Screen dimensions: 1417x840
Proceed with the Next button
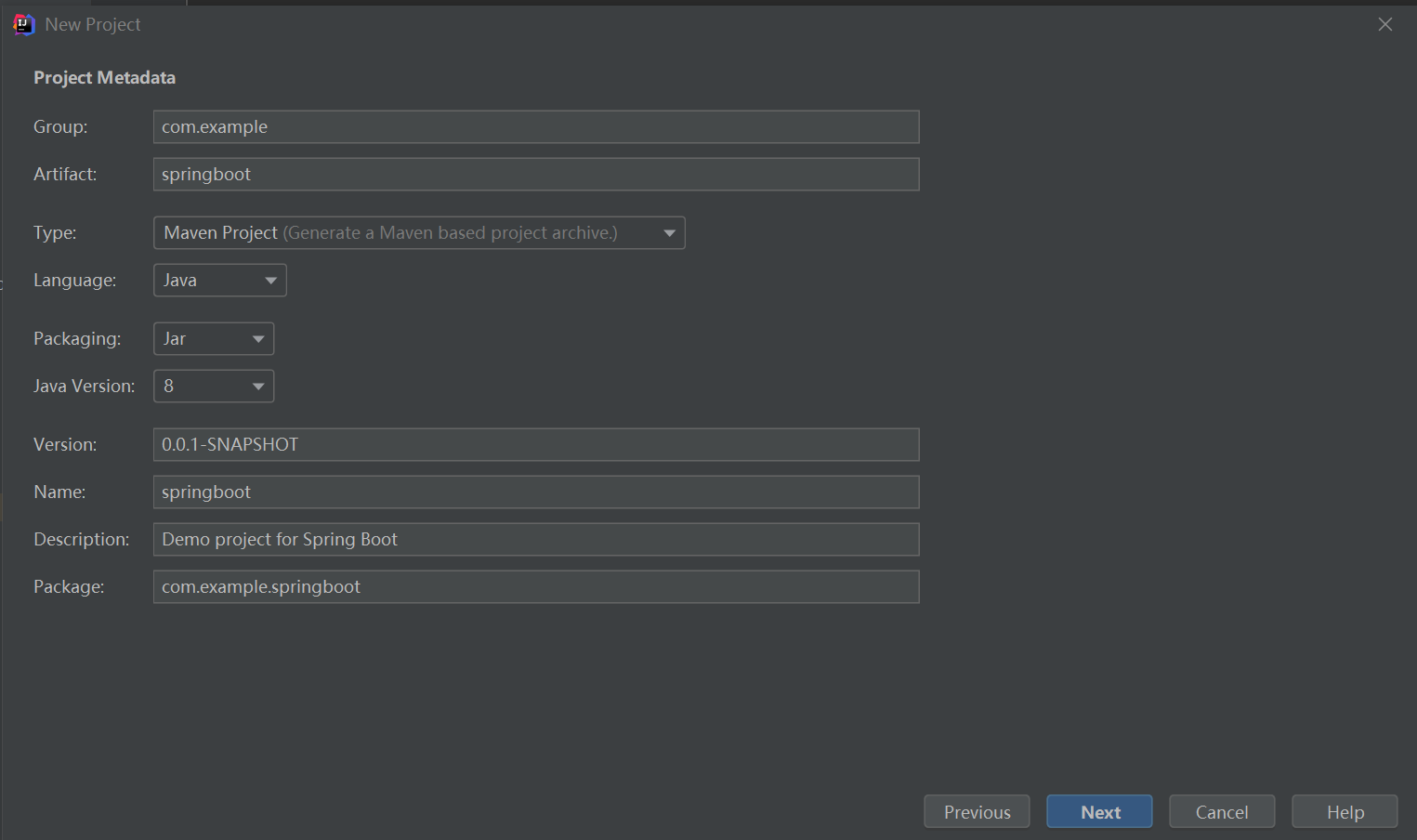point(1099,812)
